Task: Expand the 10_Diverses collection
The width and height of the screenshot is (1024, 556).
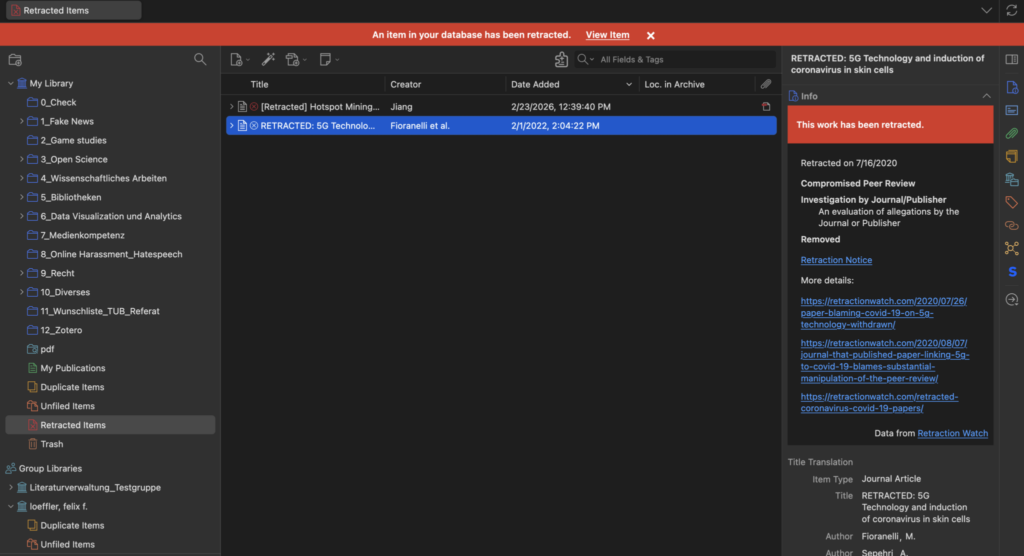Action: point(22,292)
